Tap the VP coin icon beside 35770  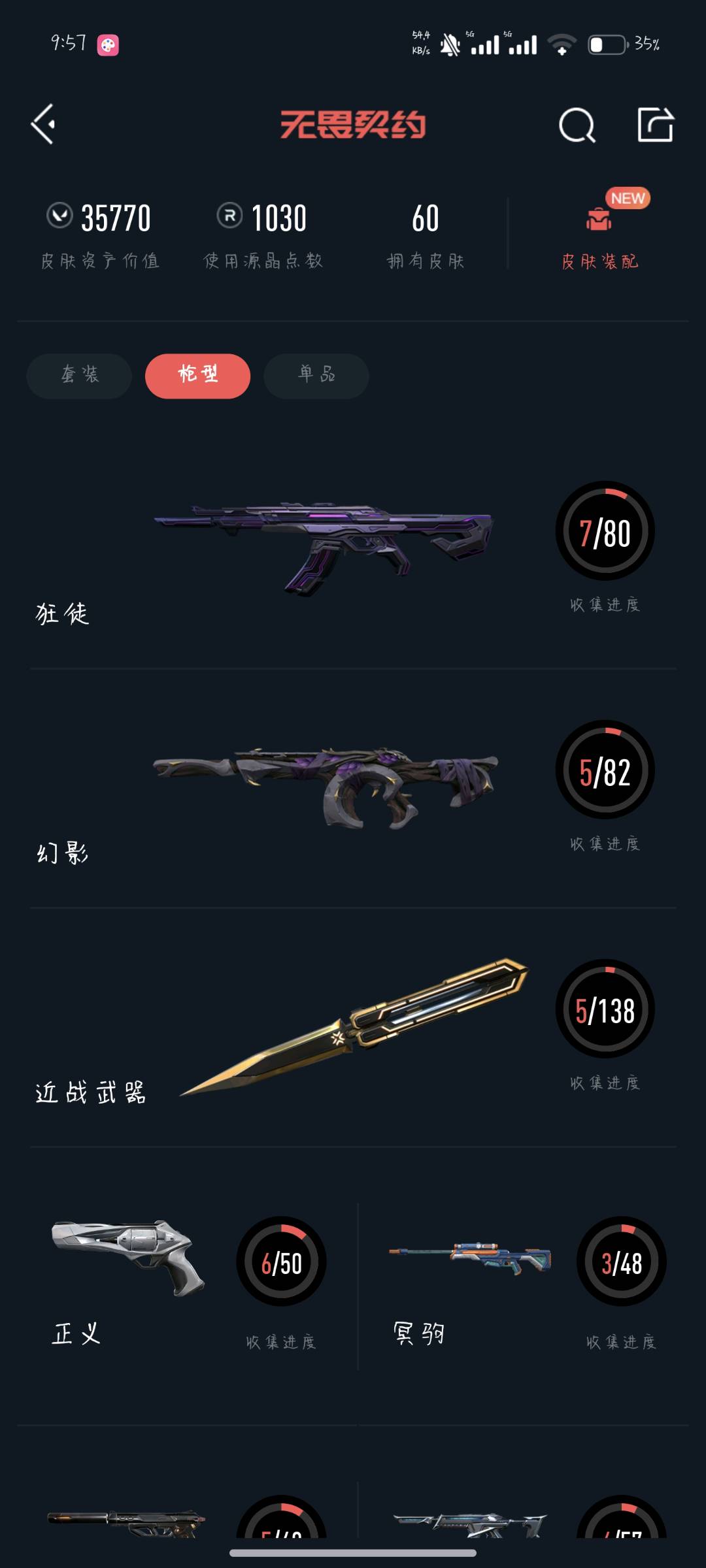(x=59, y=215)
